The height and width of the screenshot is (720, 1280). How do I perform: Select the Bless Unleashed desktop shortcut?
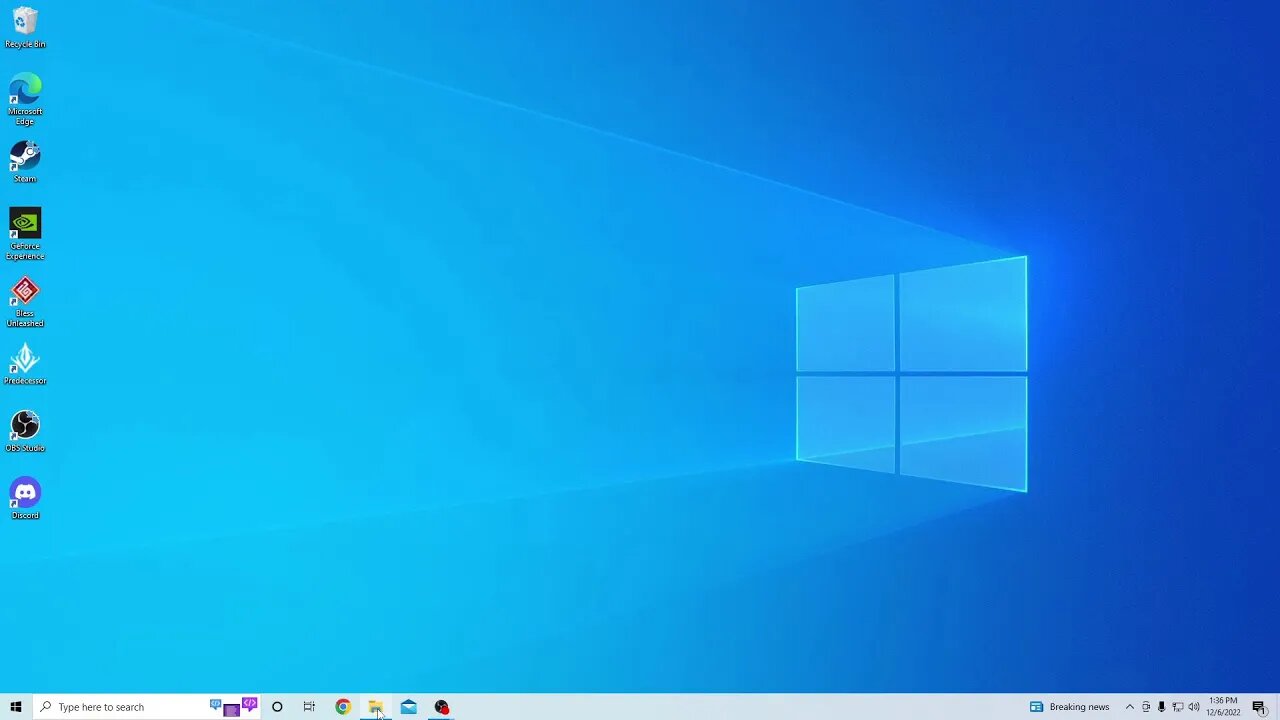point(25,302)
